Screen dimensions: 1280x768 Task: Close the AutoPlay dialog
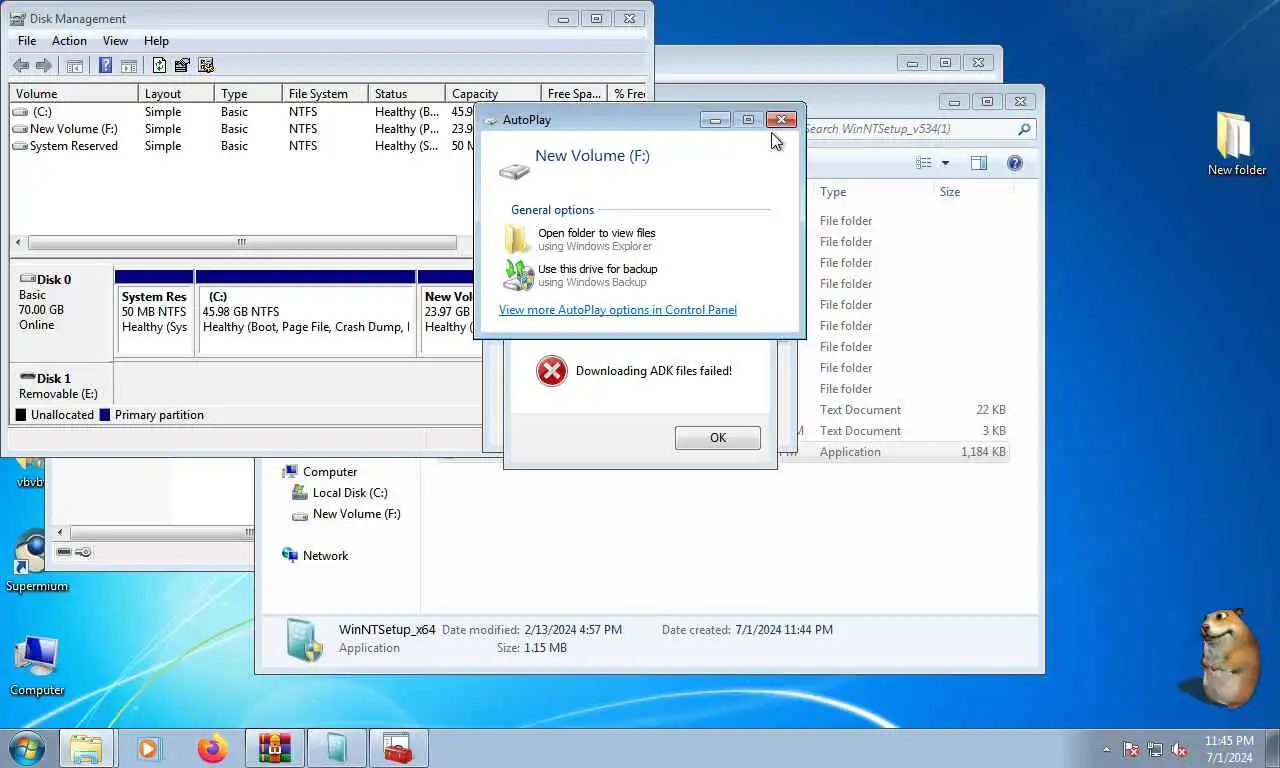[x=782, y=120]
